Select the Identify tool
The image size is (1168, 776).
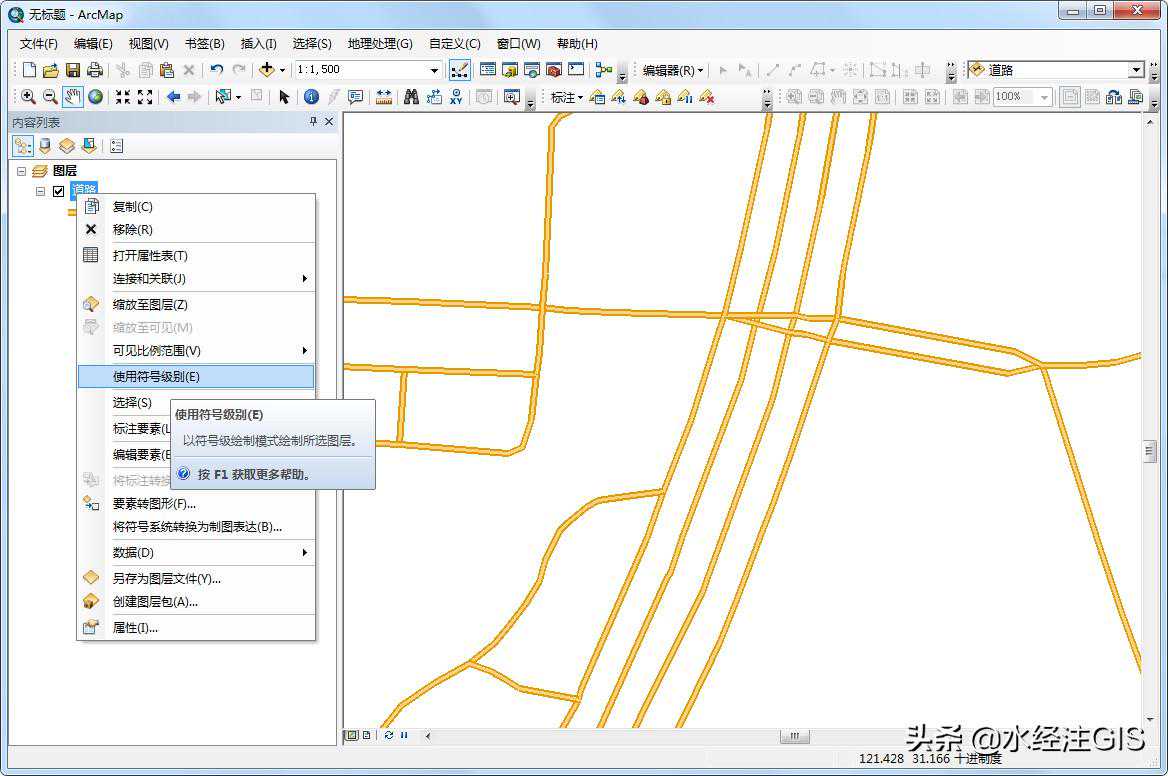311,97
